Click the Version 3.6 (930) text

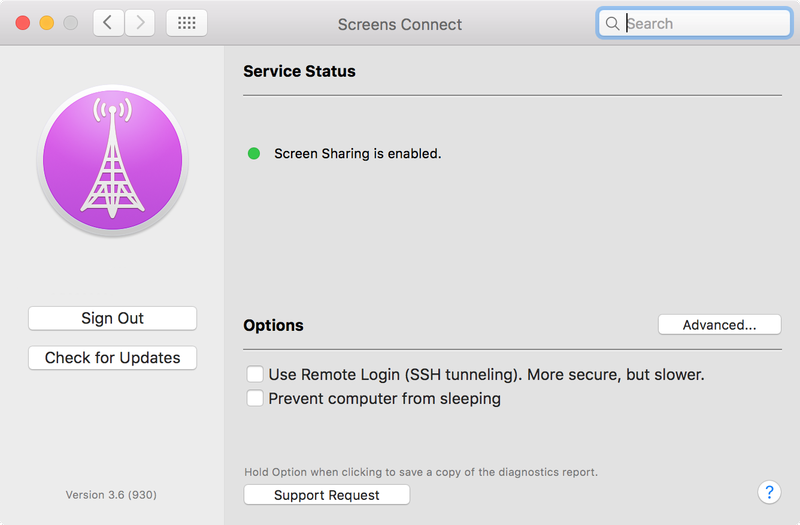click(x=111, y=495)
